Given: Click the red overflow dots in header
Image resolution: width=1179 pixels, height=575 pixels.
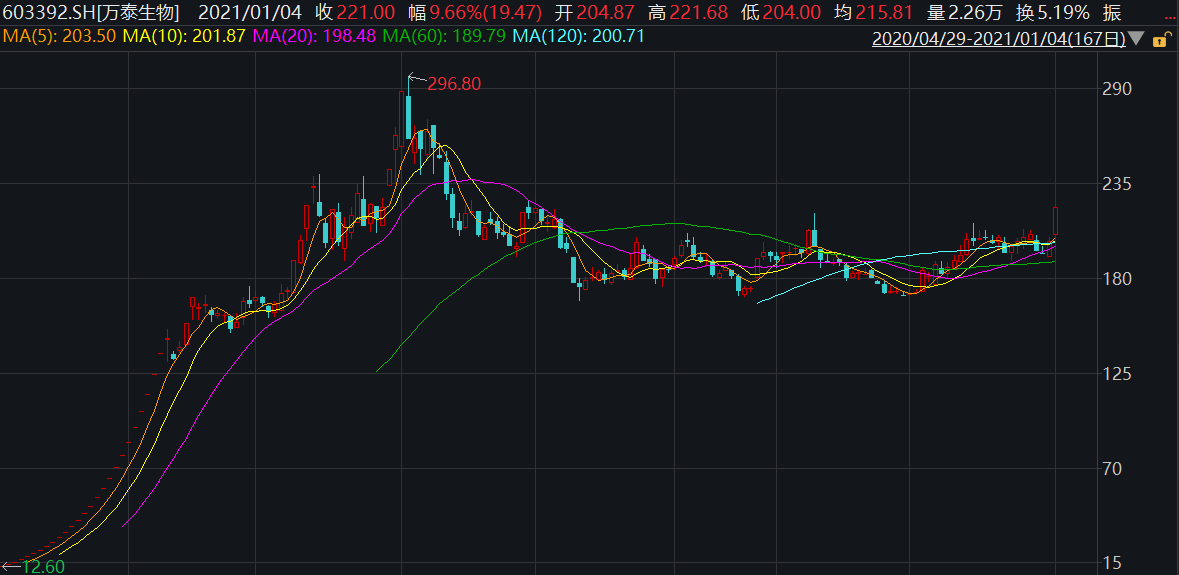Looking at the screenshot, I should (x=1170, y=14).
